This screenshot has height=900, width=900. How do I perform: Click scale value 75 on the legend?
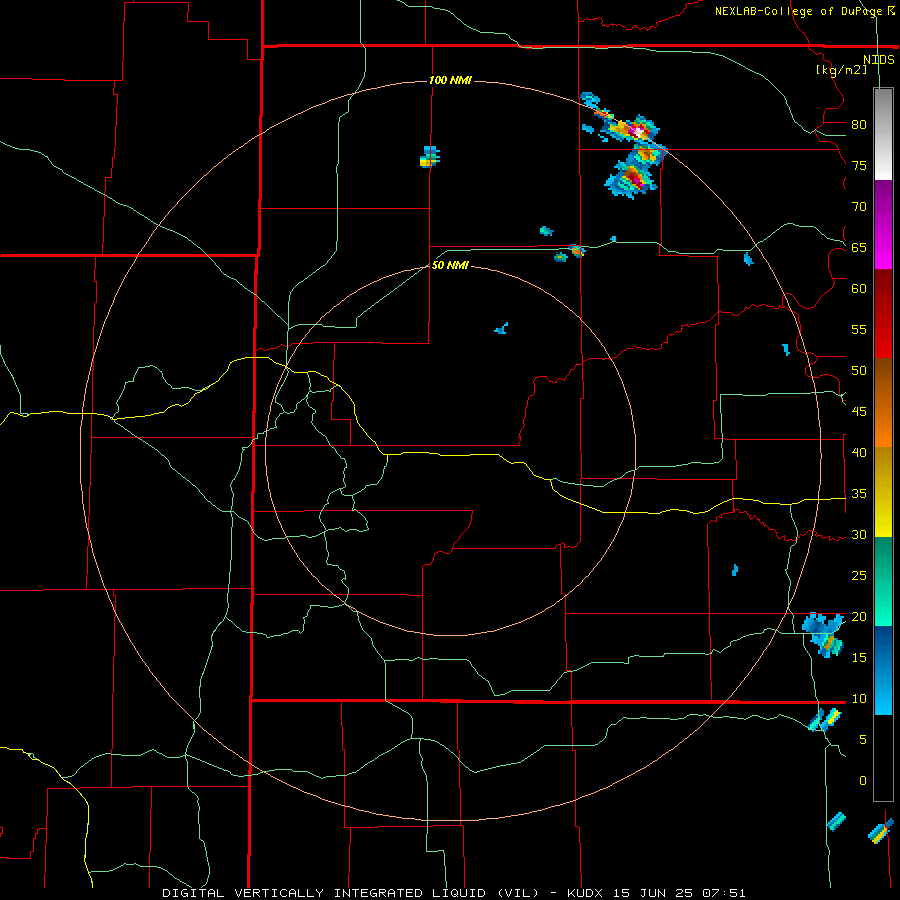(x=859, y=166)
